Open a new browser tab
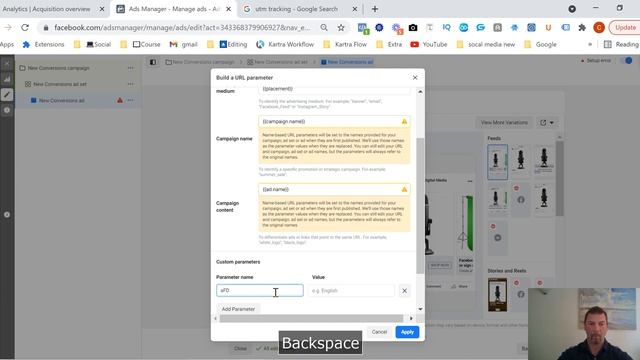The width and height of the screenshot is (640, 360). tap(375, 9)
